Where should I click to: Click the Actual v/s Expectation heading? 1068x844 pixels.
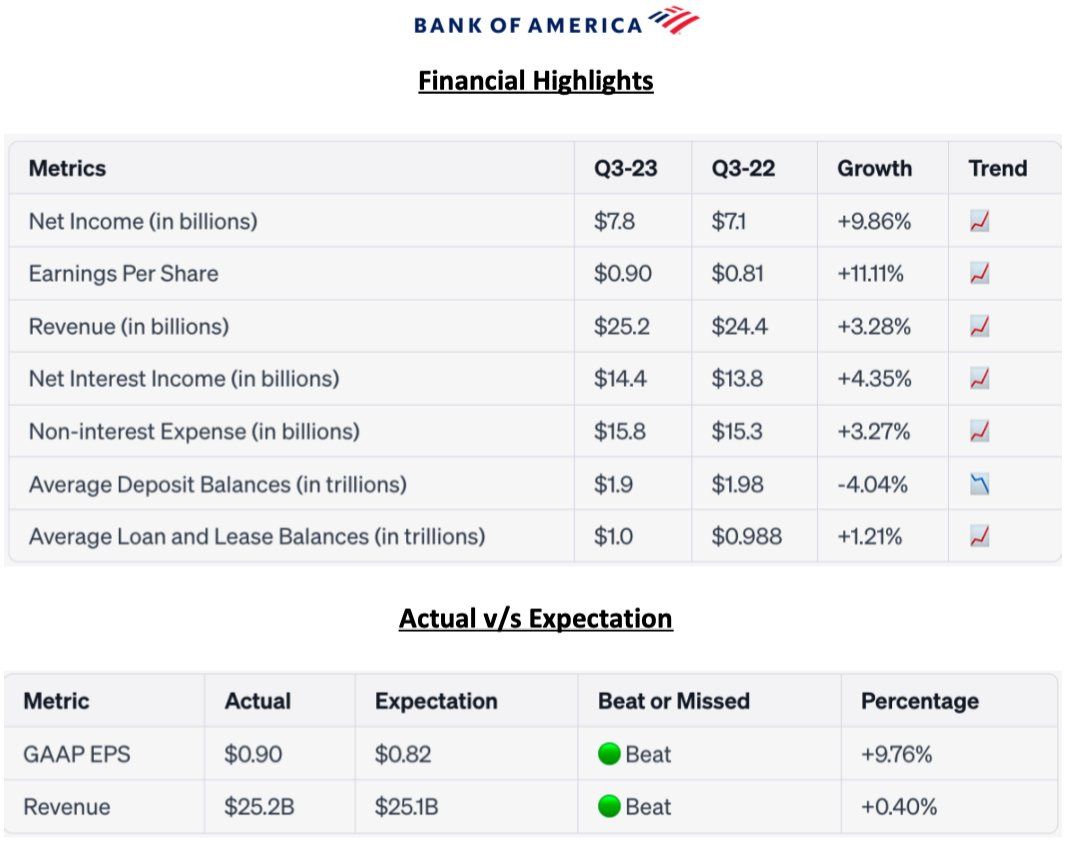(536, 619)
